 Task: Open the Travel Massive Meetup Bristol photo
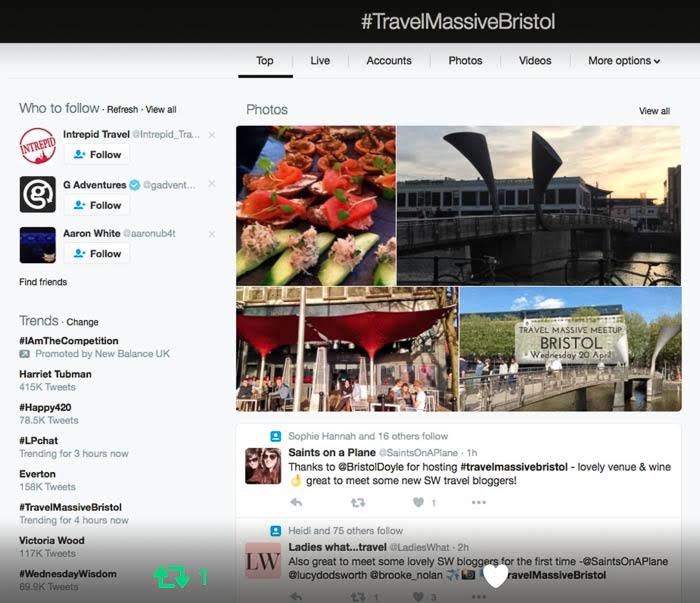pos(571,349)
